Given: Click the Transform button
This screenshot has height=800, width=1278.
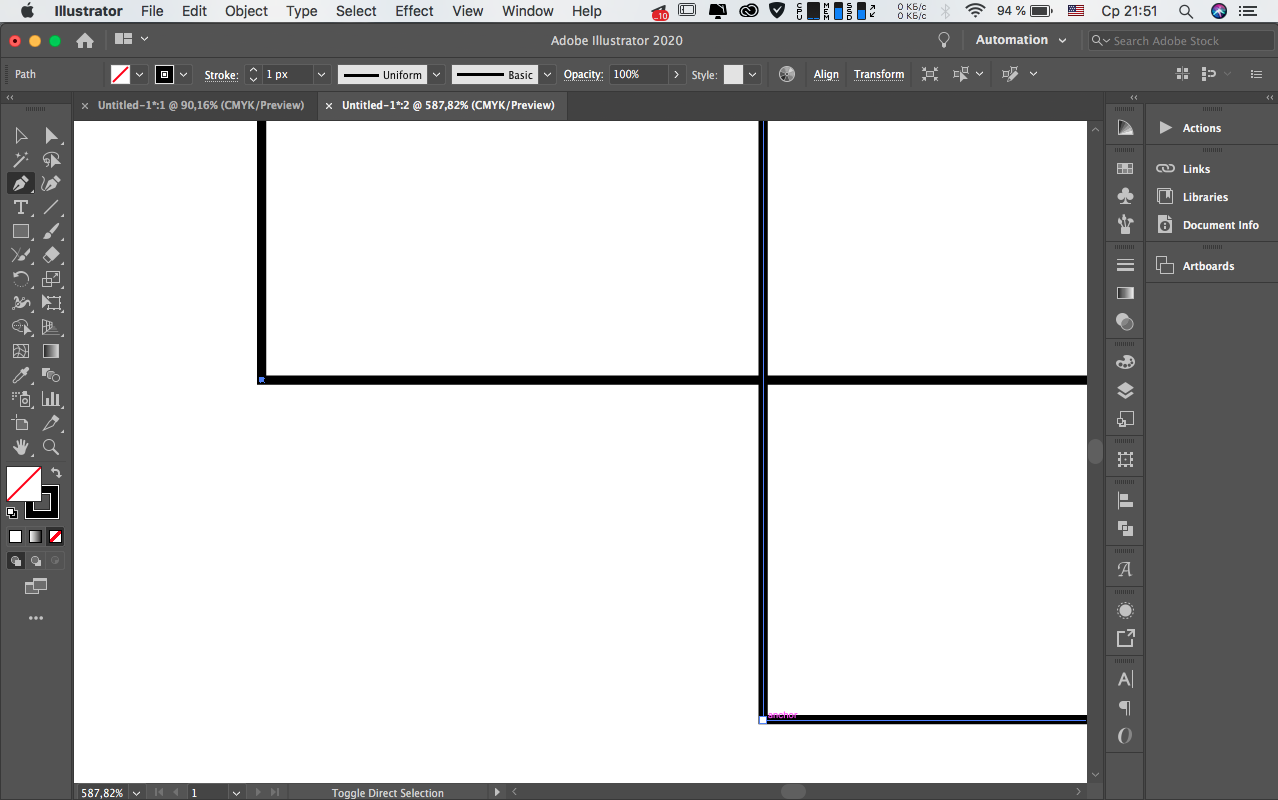Looking at the screenshot, I should point(878,75).
